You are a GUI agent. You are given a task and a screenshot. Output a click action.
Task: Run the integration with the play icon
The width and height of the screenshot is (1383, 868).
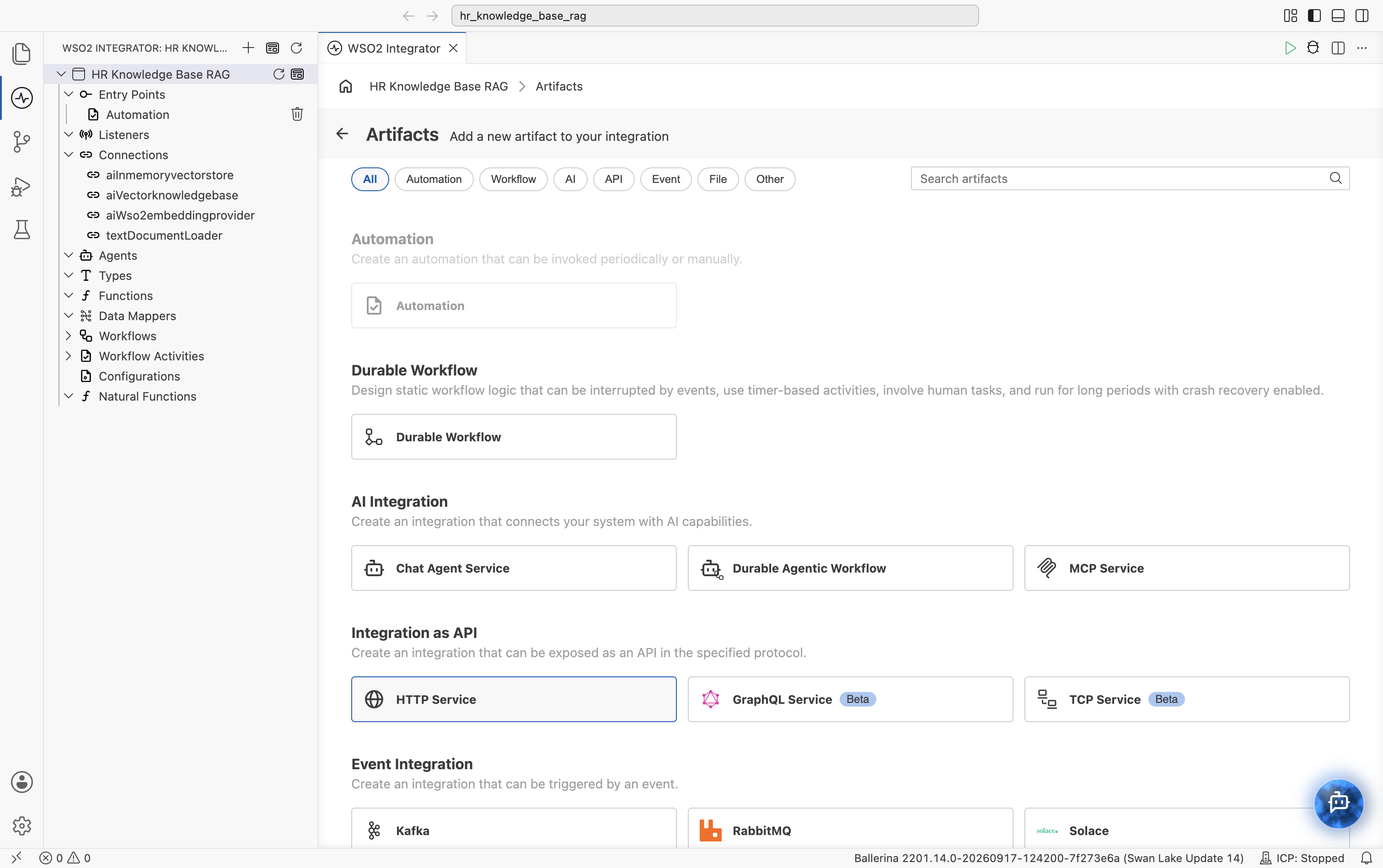tap(1290, 48)
